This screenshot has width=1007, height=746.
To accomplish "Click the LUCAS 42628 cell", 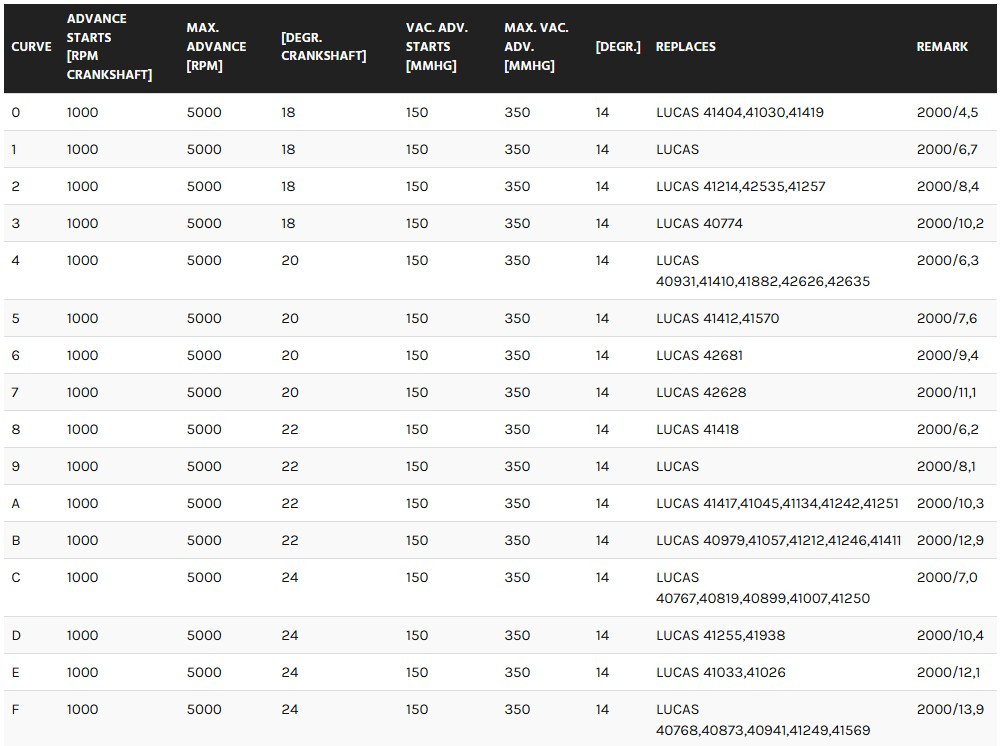I will point(700,392).
